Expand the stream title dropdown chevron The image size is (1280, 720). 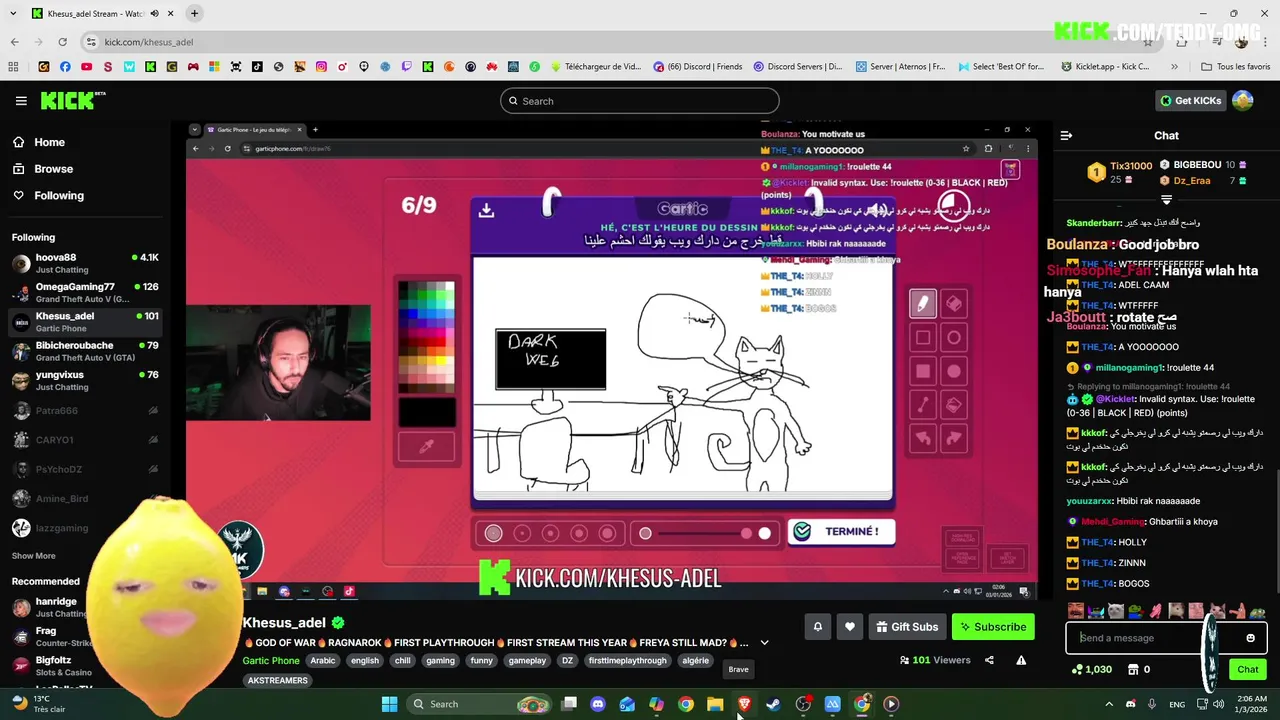(764, 643)
